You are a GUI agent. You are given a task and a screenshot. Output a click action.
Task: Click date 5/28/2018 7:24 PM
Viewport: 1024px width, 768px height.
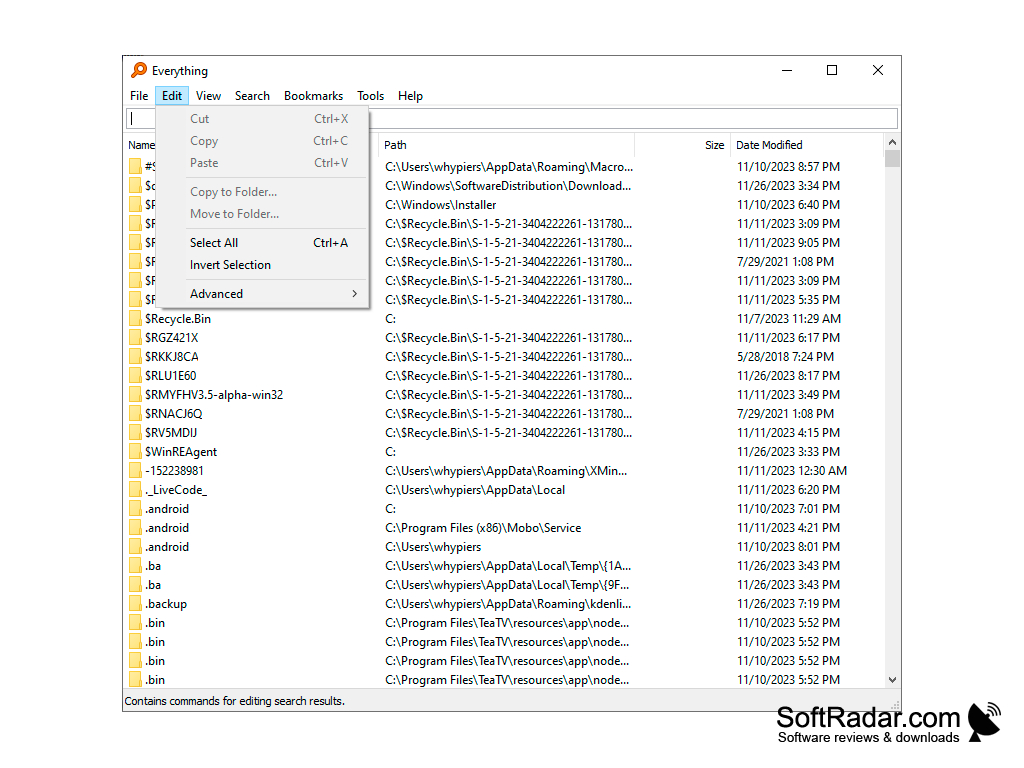(785, 357)
